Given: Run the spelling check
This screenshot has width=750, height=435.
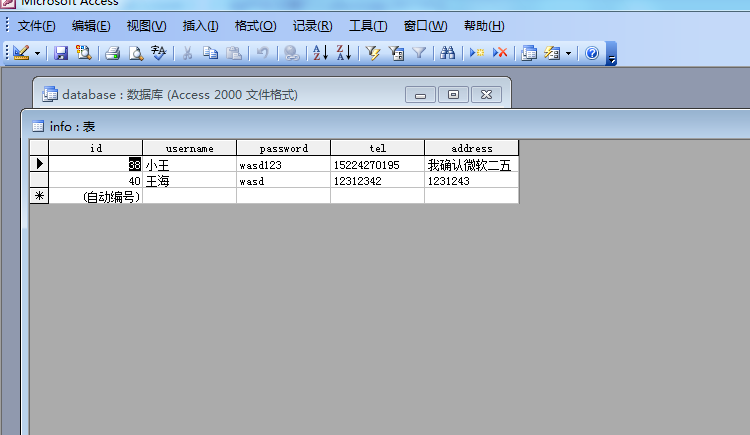Looking at the screenshot, I should coord(159,53).
